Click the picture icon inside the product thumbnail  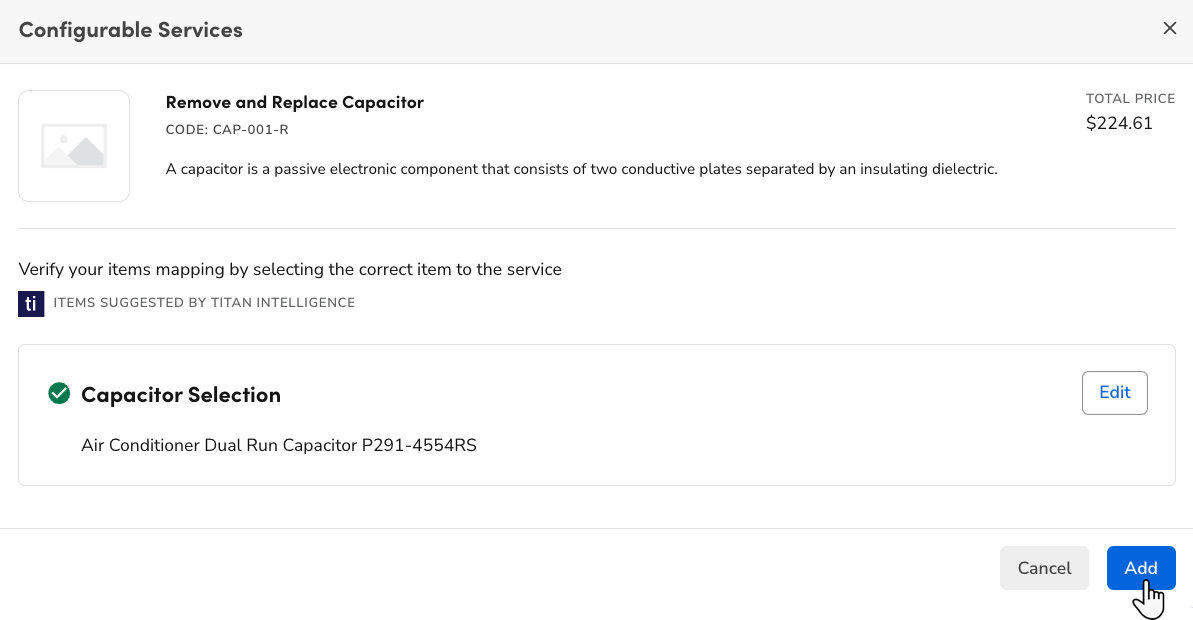pos(74,145)
